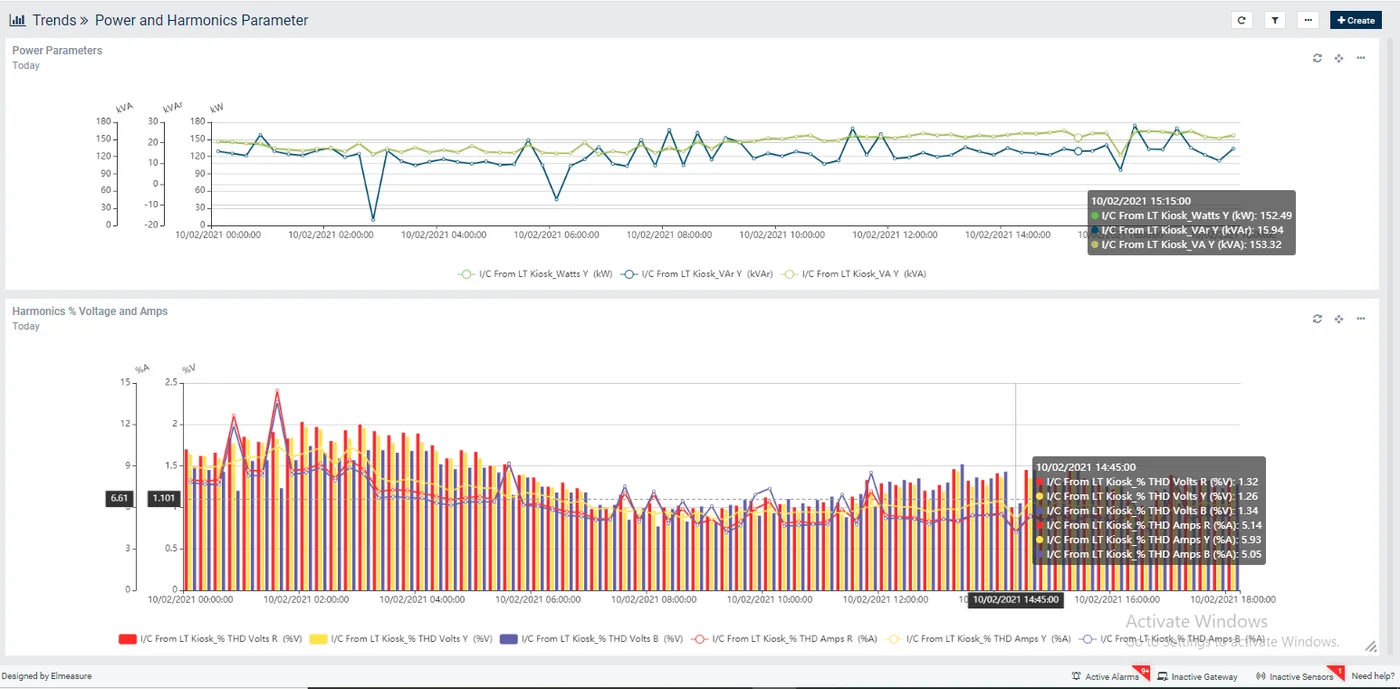Open the header more options ellipsis menu

coord(1308,20)
